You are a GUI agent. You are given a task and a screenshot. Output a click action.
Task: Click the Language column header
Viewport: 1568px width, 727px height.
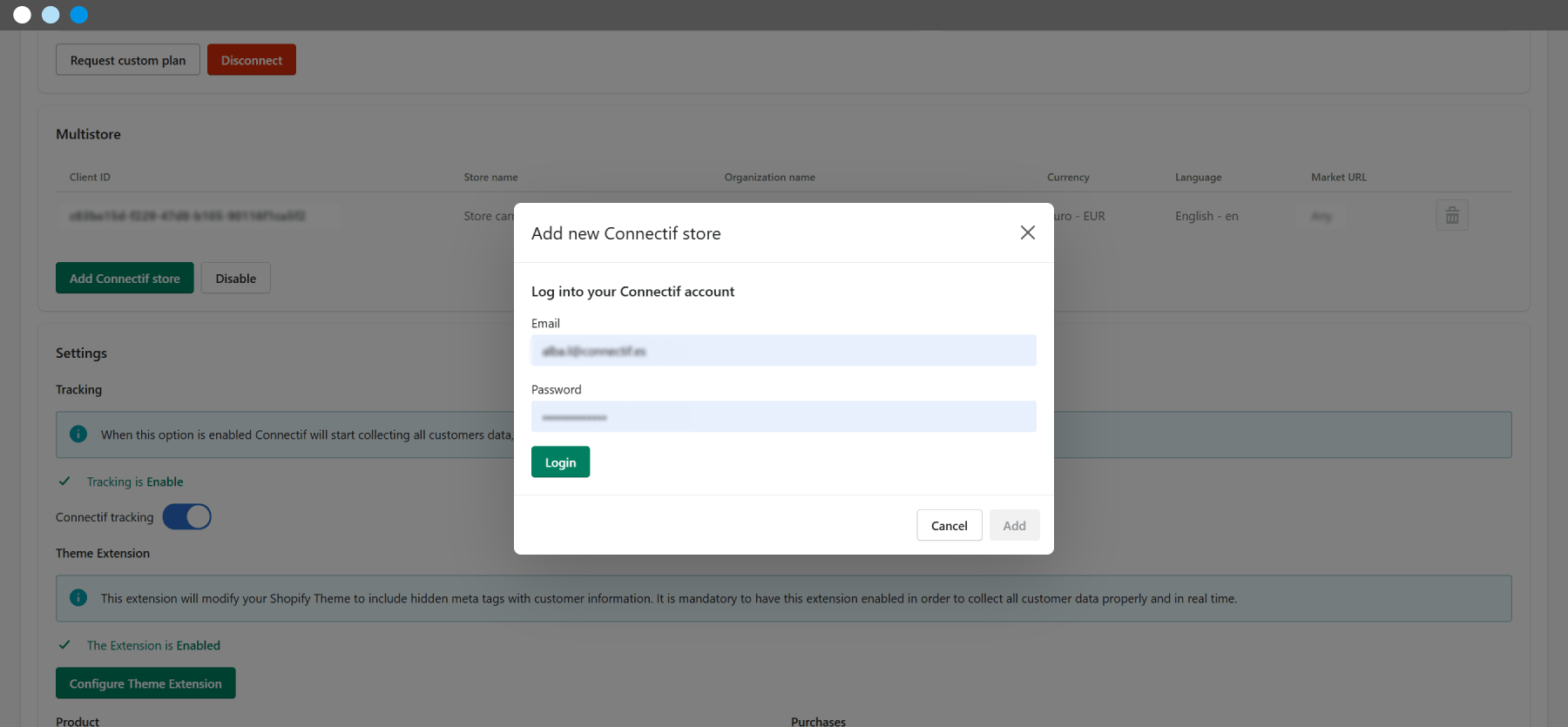coord(1199,177)
